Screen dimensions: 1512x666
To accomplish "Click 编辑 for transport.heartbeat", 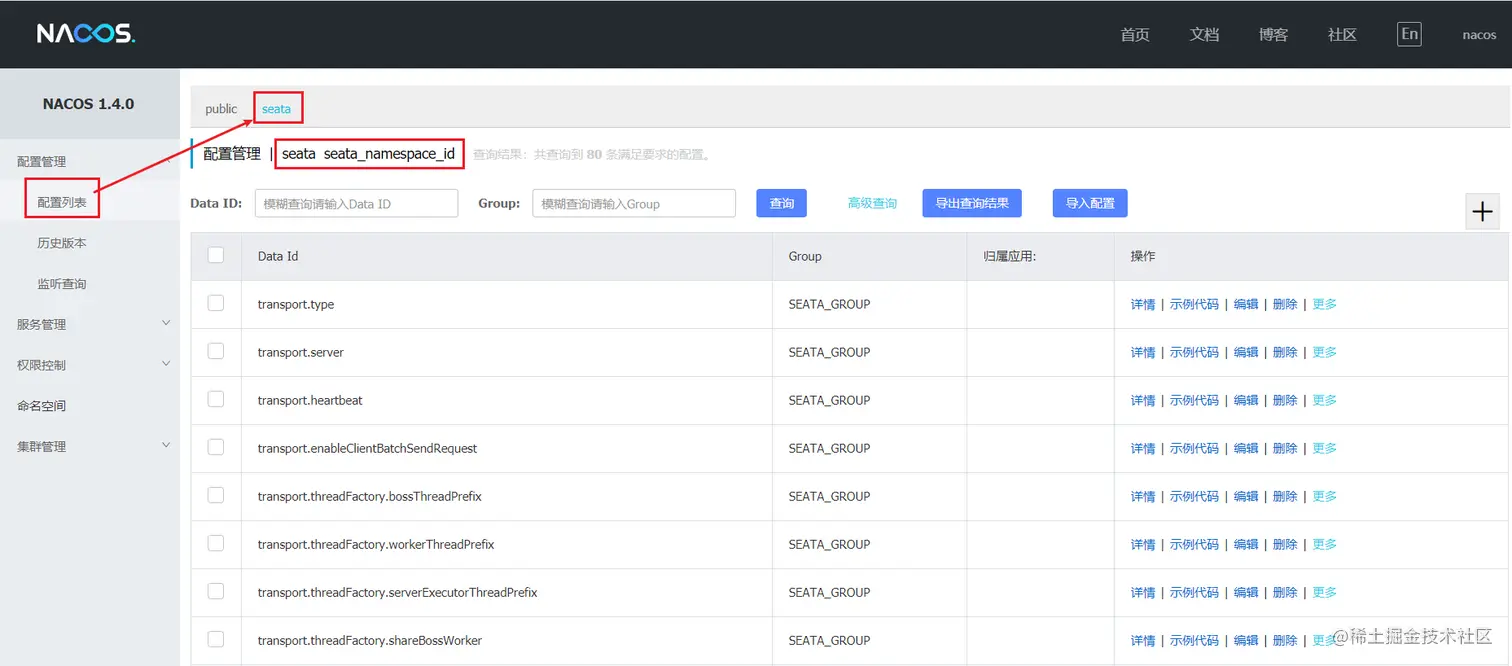I will 1246,400.
